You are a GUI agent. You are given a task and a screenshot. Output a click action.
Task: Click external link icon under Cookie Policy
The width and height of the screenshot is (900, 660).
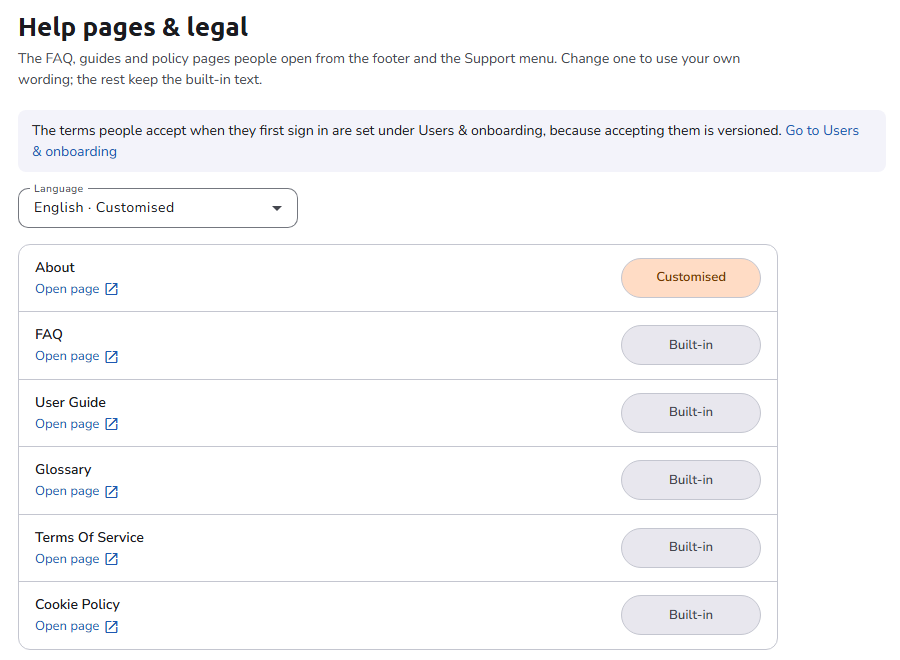112,626
